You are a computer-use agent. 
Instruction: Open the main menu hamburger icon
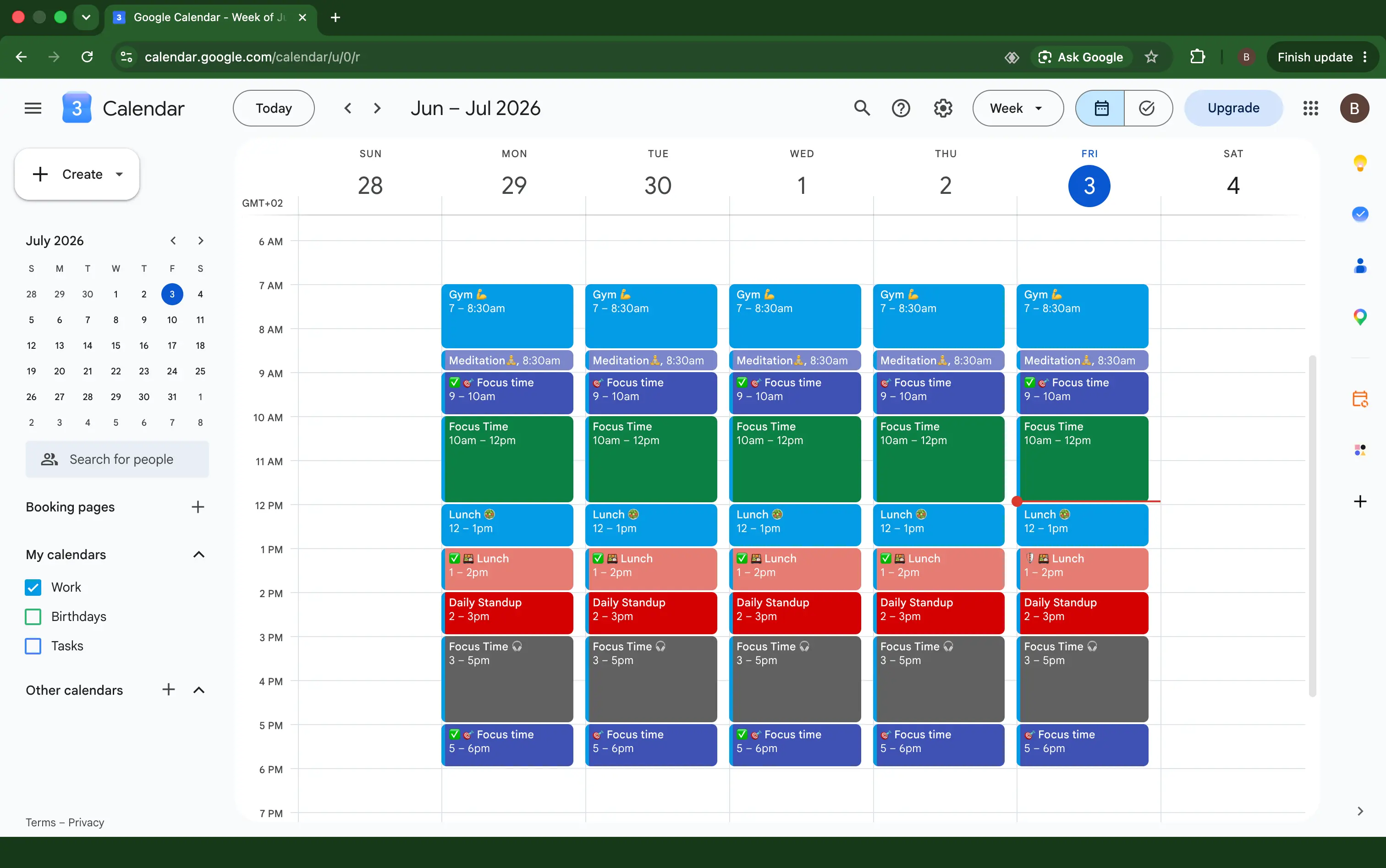pos(33,108)
